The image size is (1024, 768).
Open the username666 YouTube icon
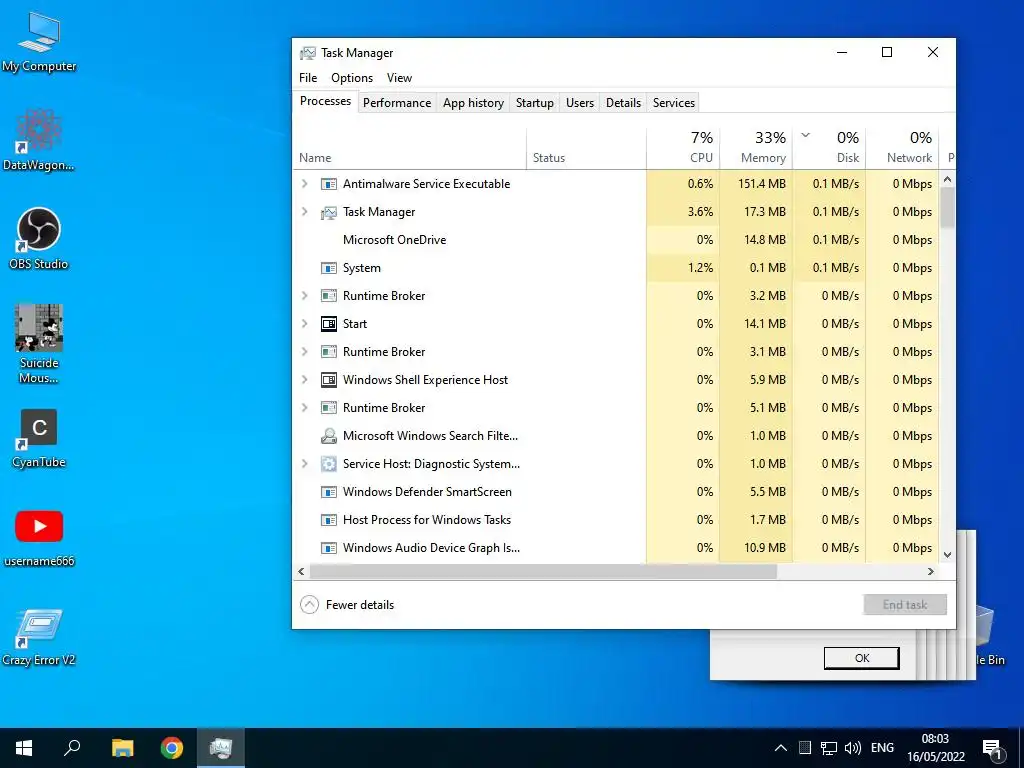pyautogui.click(x=39, y=537)
